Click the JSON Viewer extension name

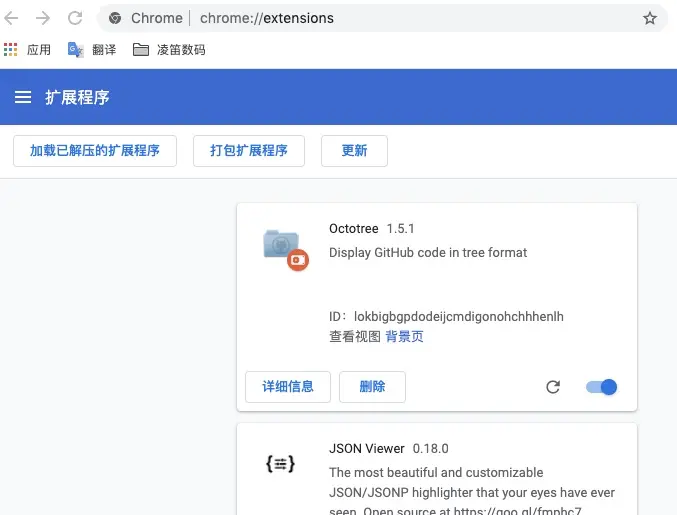[x=367, y=449]
